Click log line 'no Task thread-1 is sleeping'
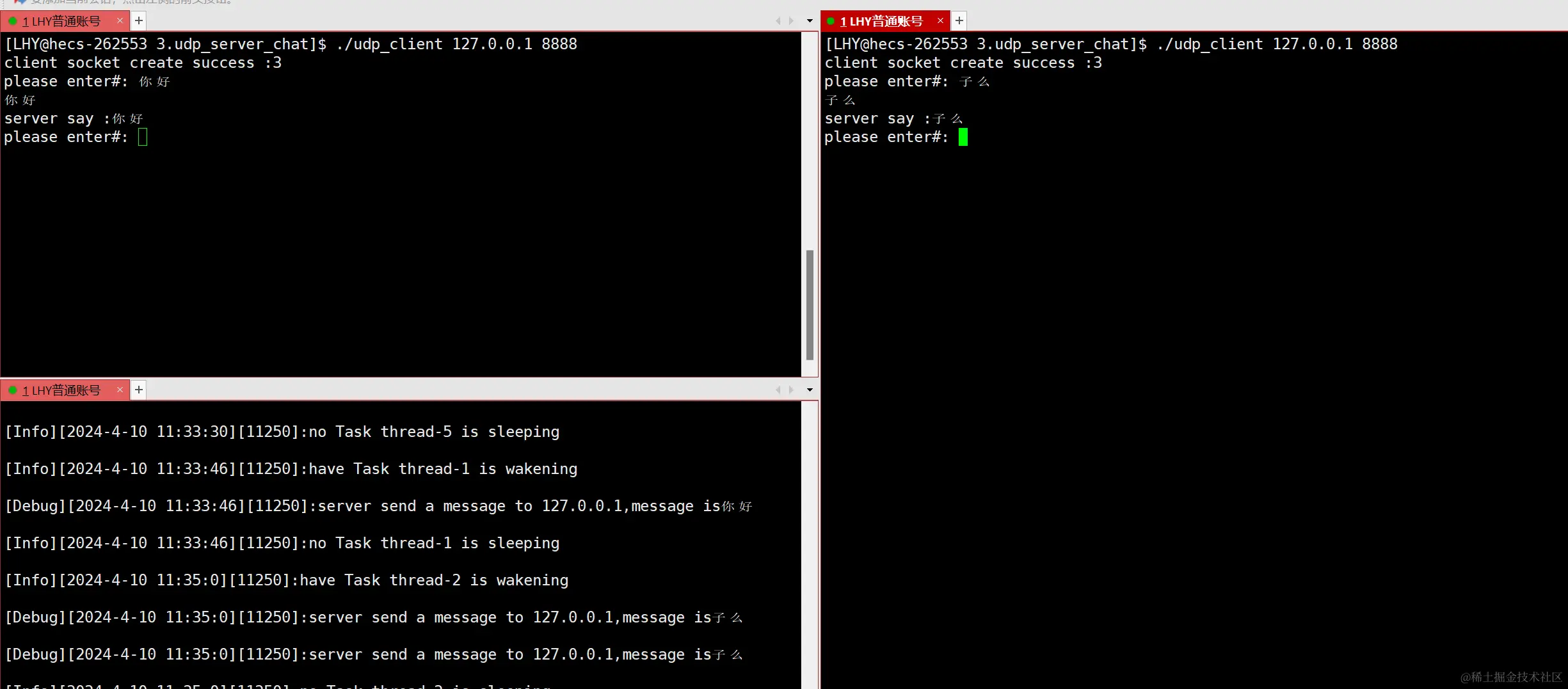The height and width of the screenshot is (689, 1568). point(282,543)
